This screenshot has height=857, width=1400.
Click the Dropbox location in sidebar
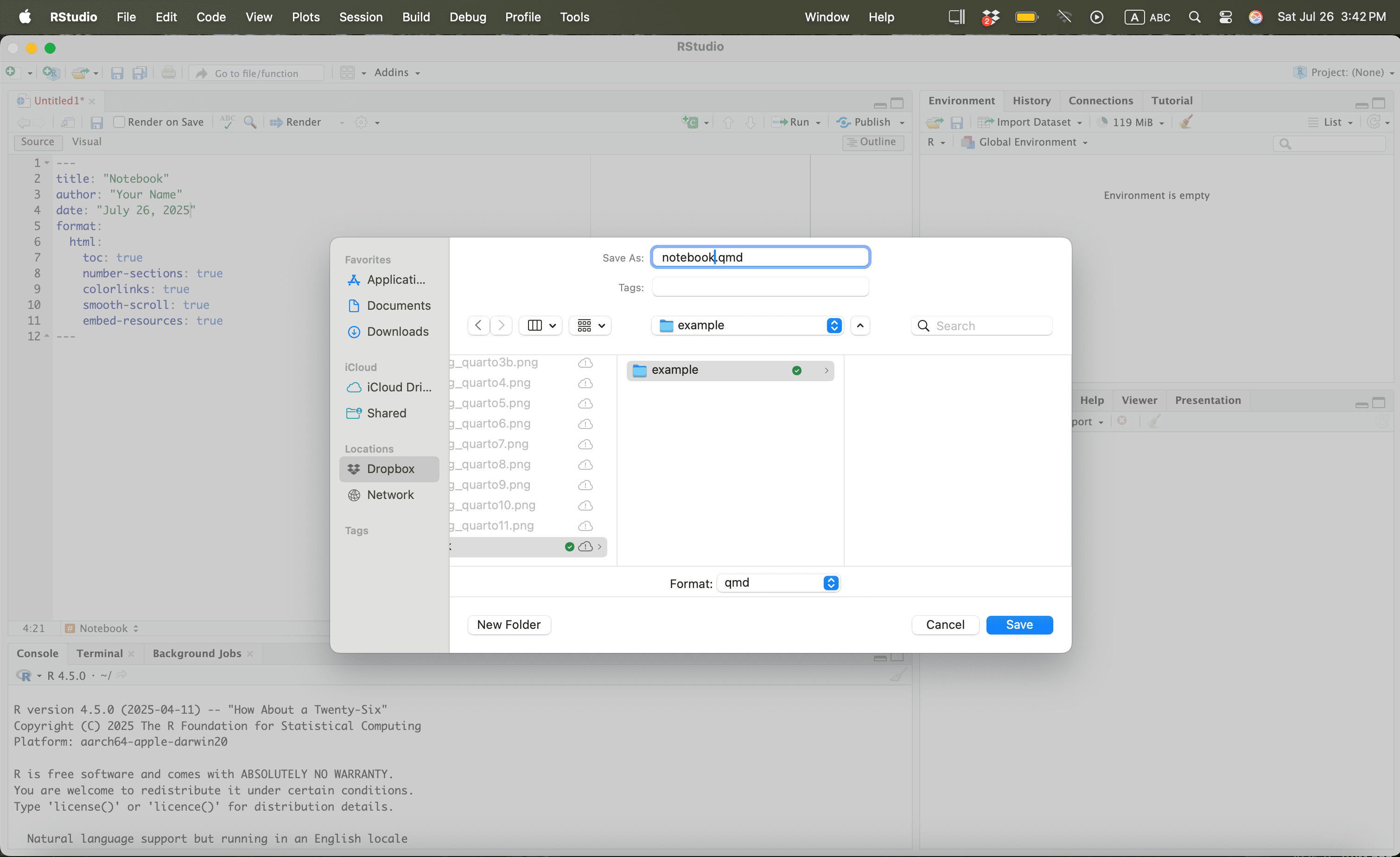390,469
